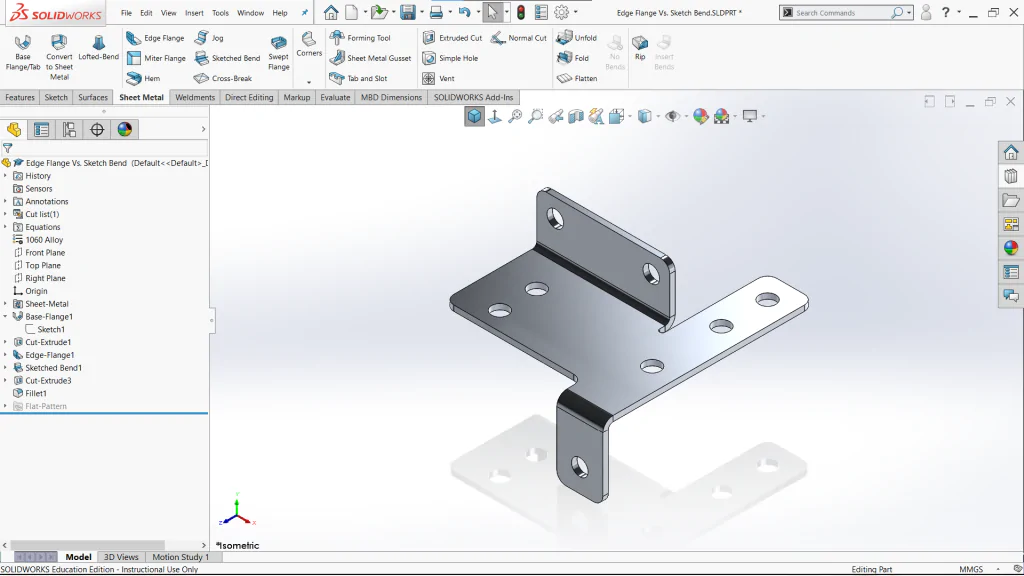Select the Lofted-Bend tool
1024x576 pixels.
pos(99,48)
